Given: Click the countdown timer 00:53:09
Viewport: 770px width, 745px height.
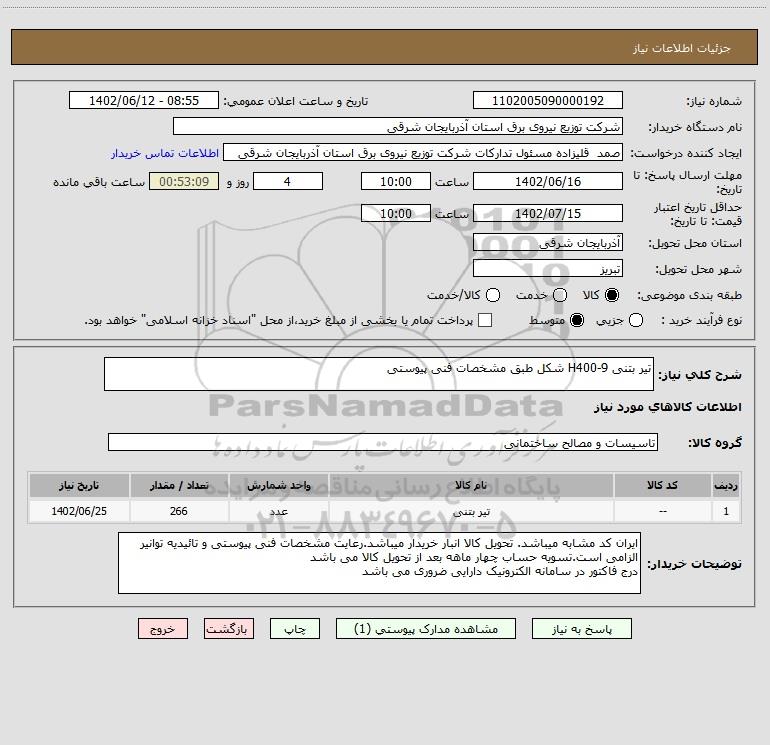Looking at the screenshot, I should click(184, 181).
